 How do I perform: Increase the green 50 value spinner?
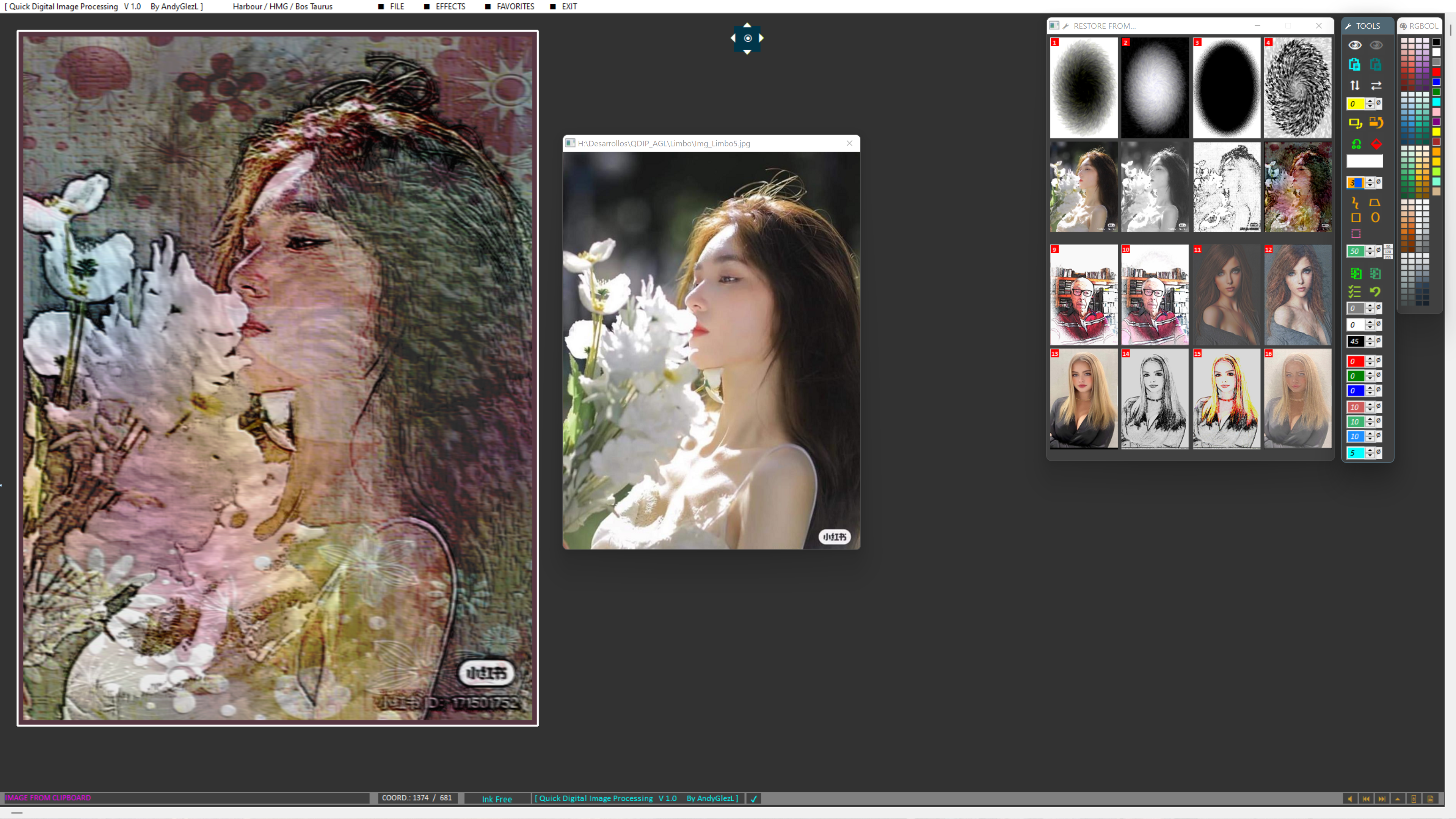1370,249
